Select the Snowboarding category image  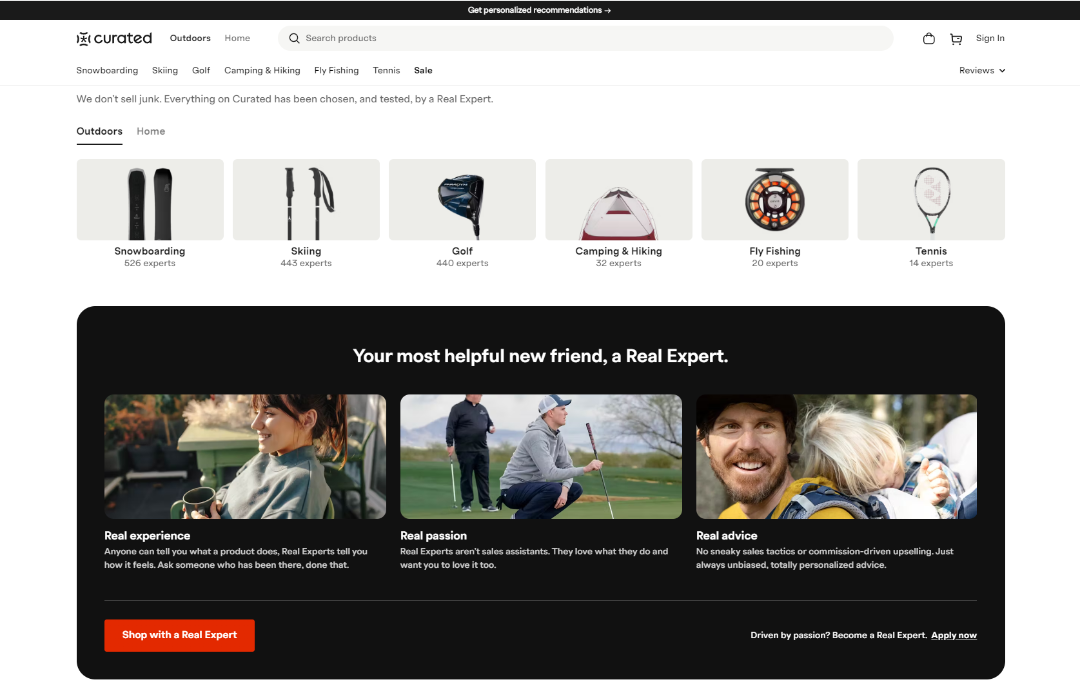(x=150, y=199)
